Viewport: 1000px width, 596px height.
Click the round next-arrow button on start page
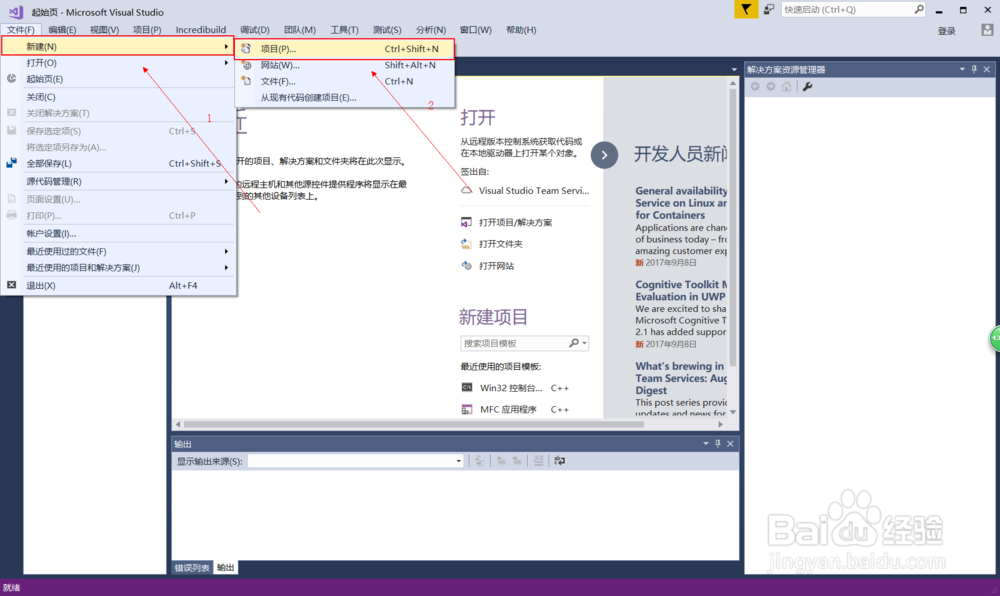[x=604, y=155]
